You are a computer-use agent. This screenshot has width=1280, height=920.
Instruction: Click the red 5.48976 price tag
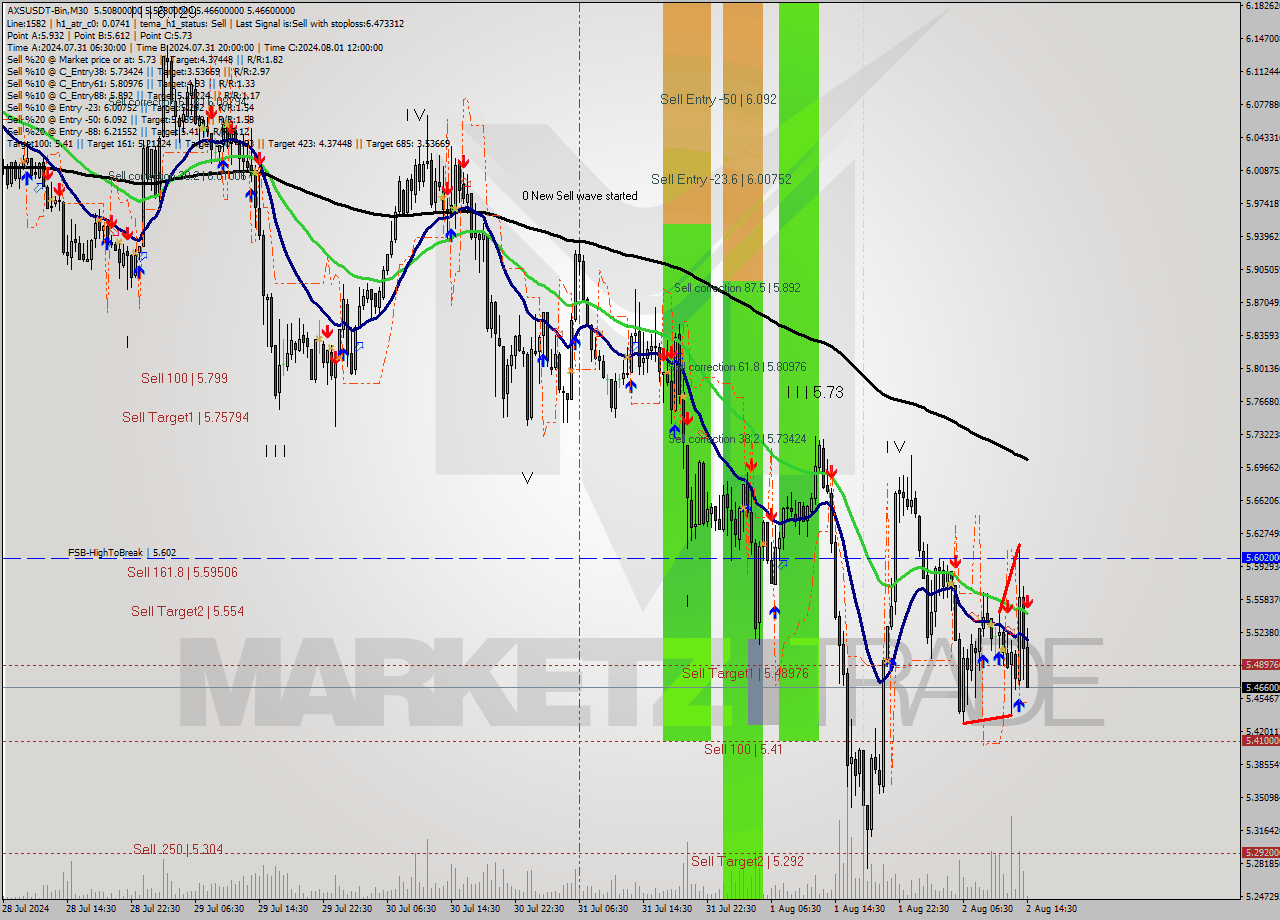(1260, 664)
